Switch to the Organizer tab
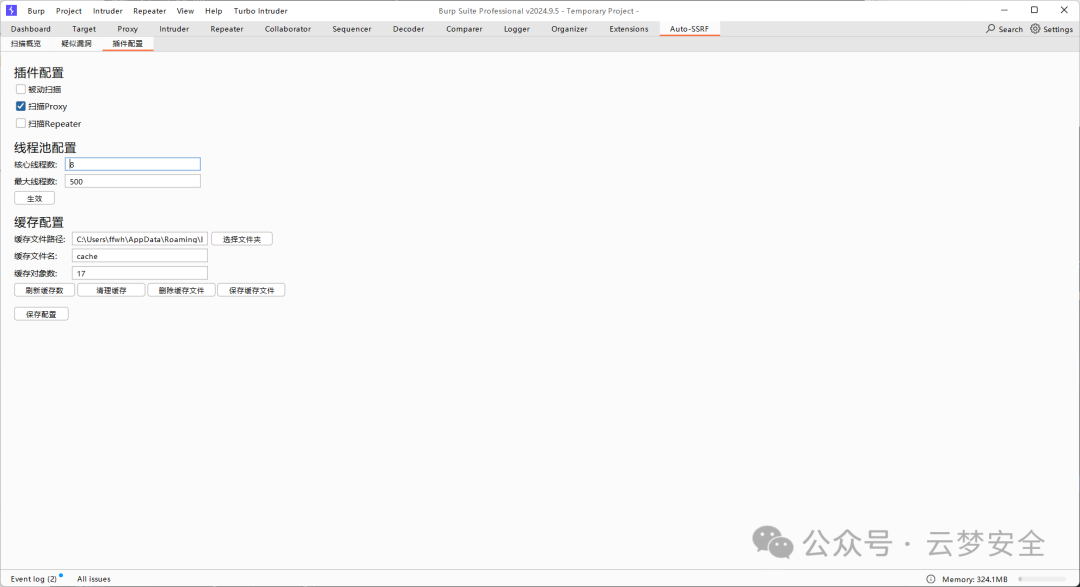 569,29
